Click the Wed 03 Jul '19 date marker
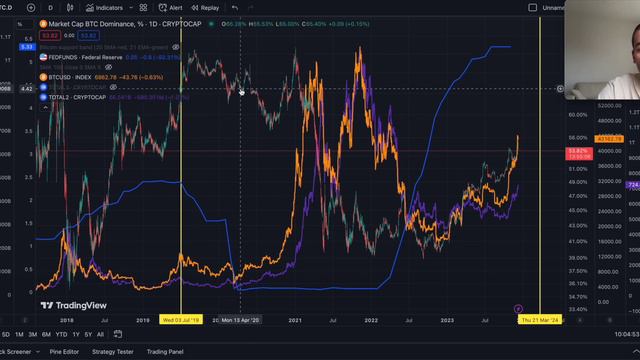Image resolution: width=640 pixels, height=360 pixels. click(x=181, y=320)
